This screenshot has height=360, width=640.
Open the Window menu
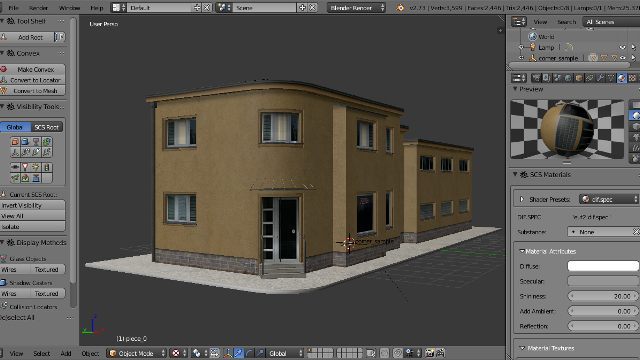pyautogui.click(x=69, y=8)
